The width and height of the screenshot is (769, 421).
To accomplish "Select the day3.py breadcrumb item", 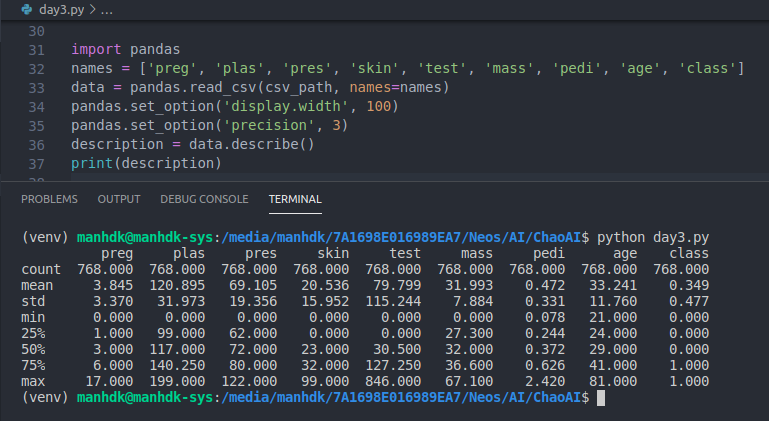I will coord(60,9).
